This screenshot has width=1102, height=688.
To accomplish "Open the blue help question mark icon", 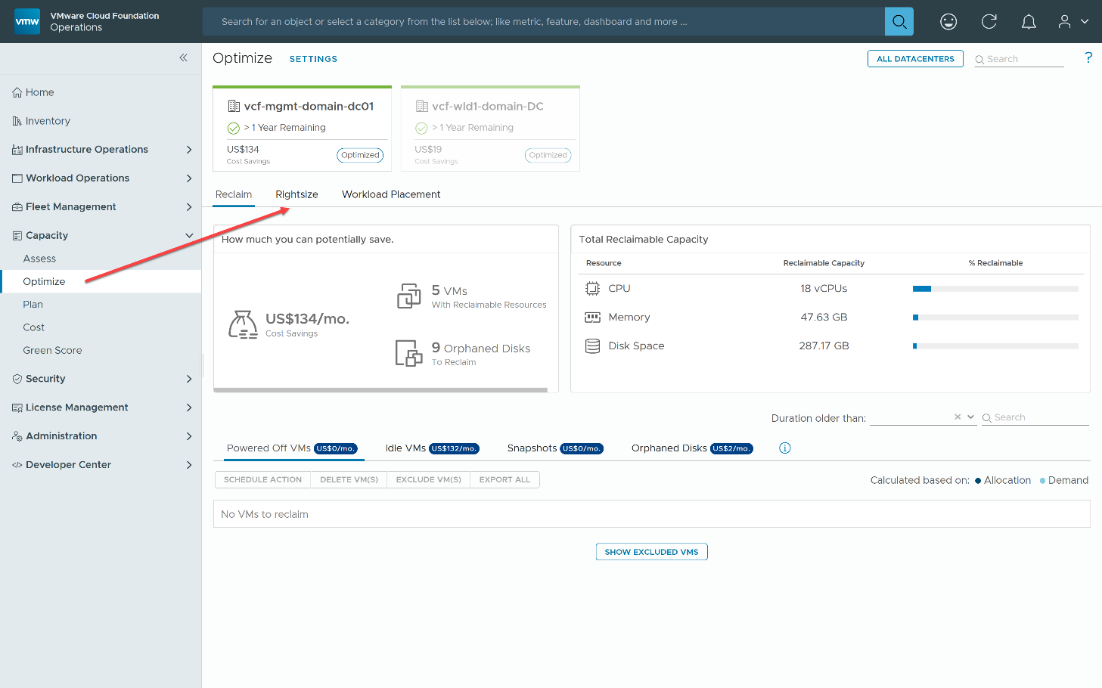I will (x=1088, y=58).
